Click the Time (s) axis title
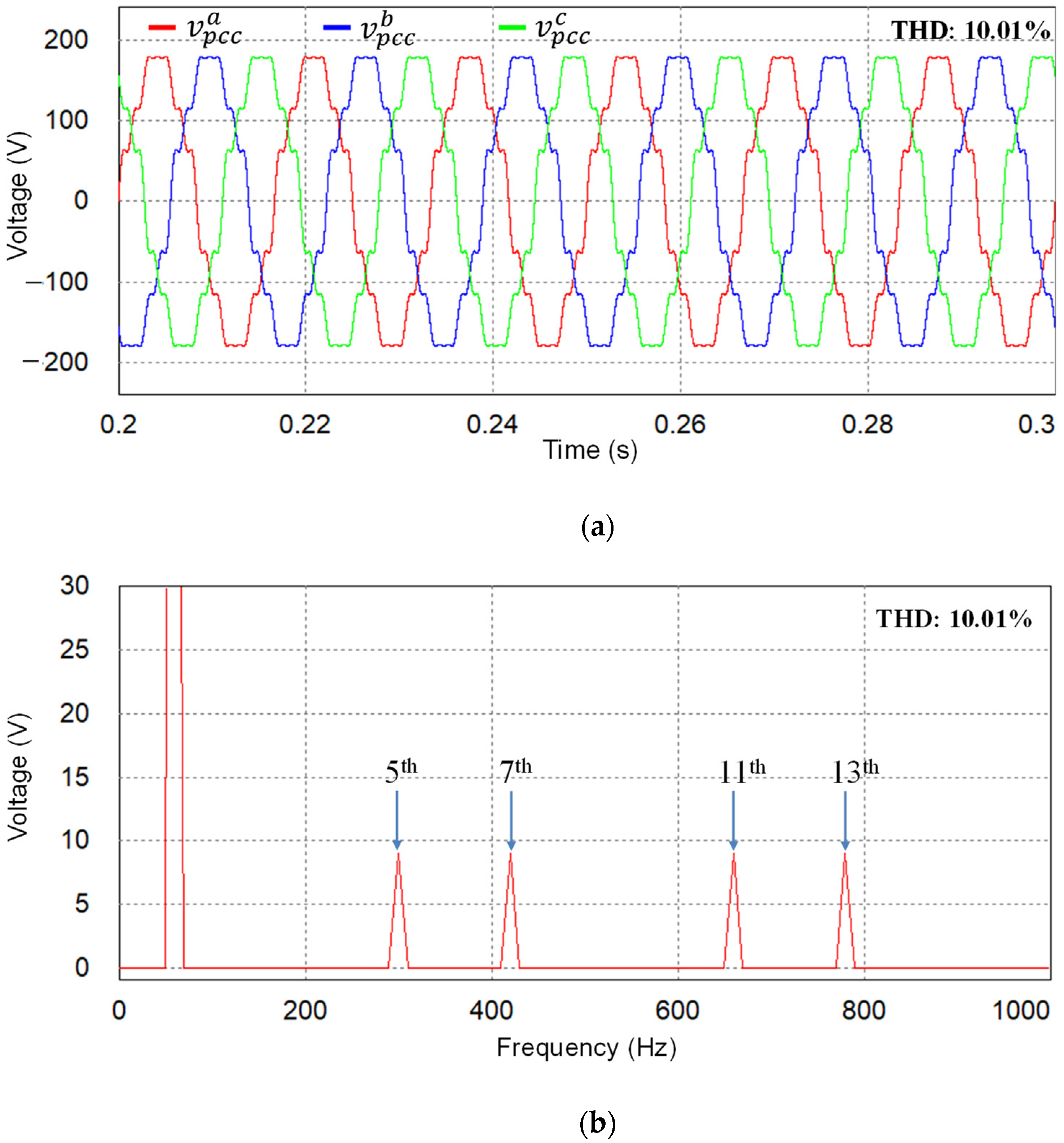Screen dimensions: 1064x1143 point(590,450)
